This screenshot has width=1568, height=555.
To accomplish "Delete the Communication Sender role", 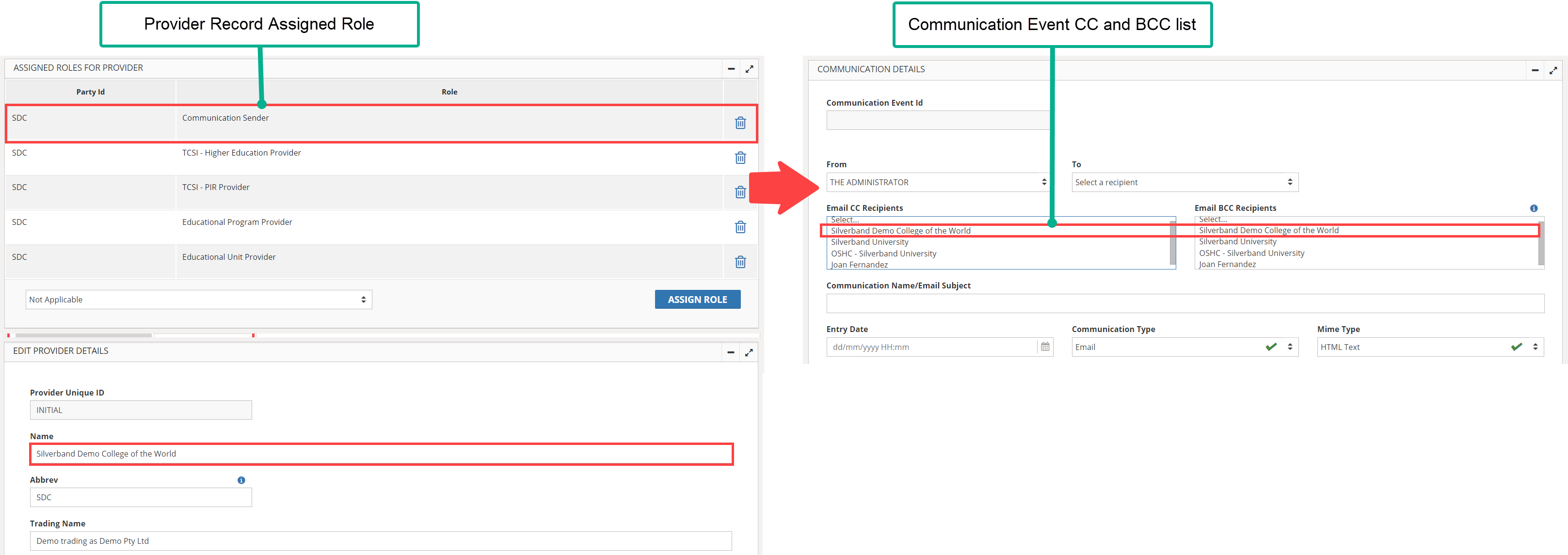I will point(740,123).
